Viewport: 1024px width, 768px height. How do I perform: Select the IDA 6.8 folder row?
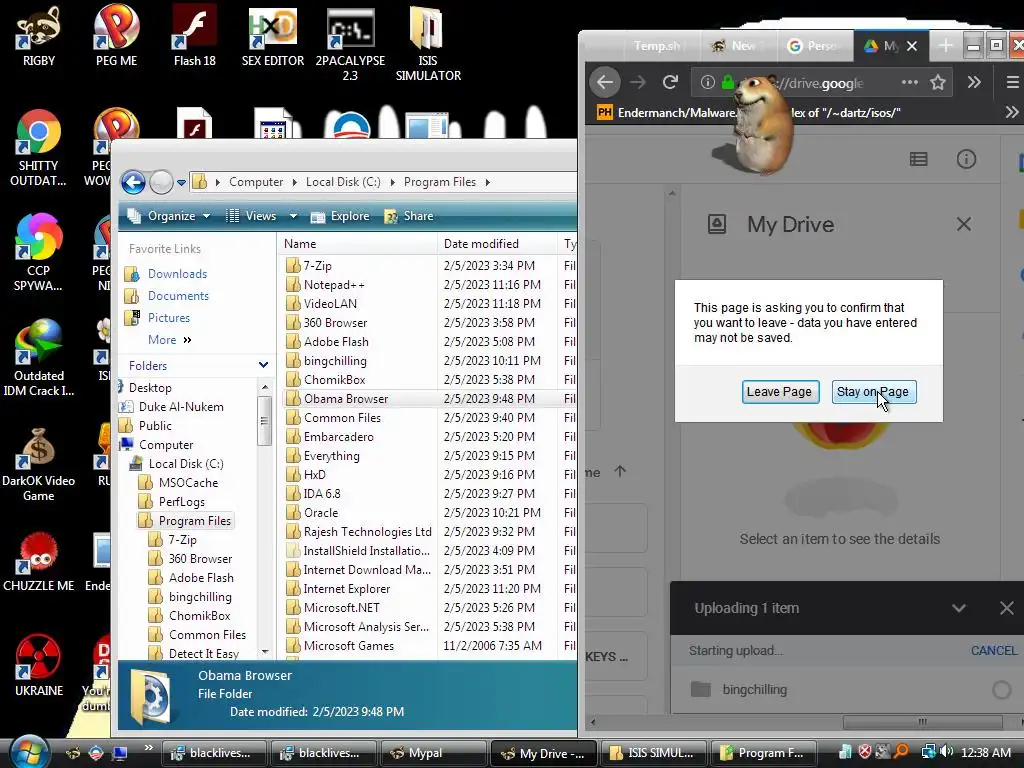pos(321,494)
